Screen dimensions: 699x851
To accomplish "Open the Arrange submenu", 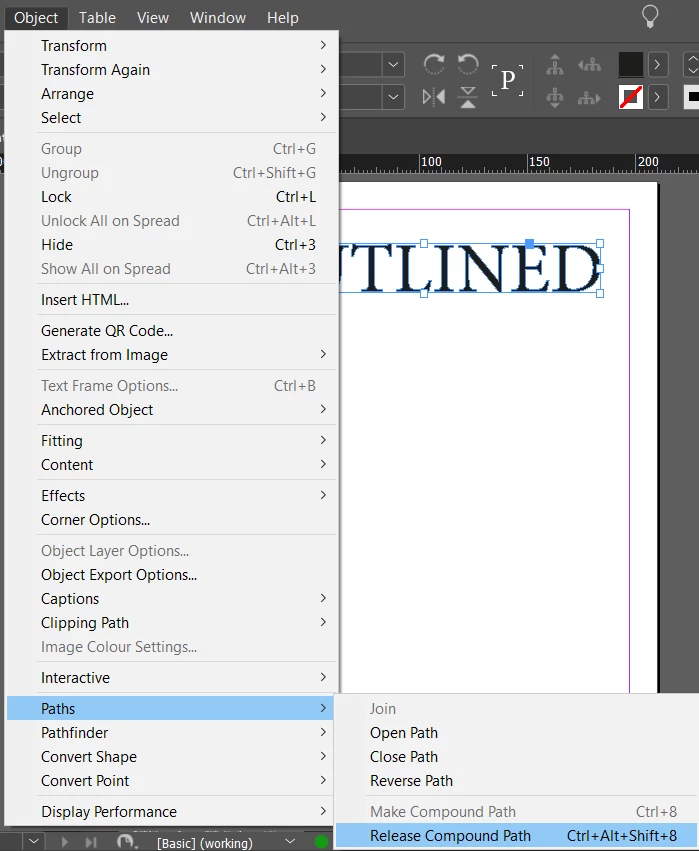I will coord(171,93).
